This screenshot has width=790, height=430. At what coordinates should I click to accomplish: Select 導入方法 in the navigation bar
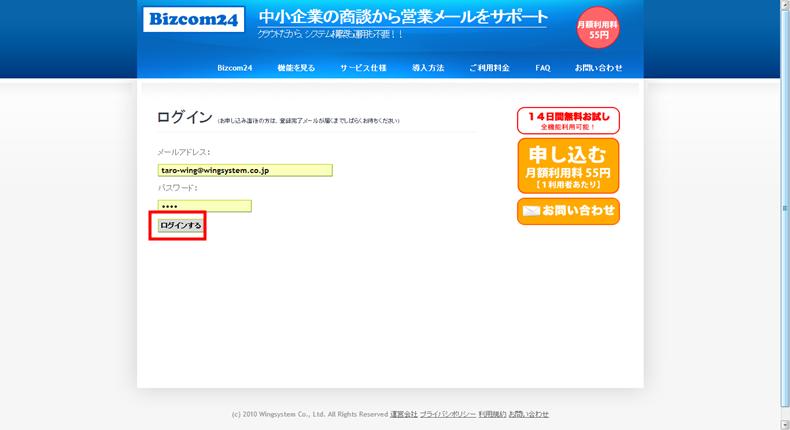tap(428, 68)
